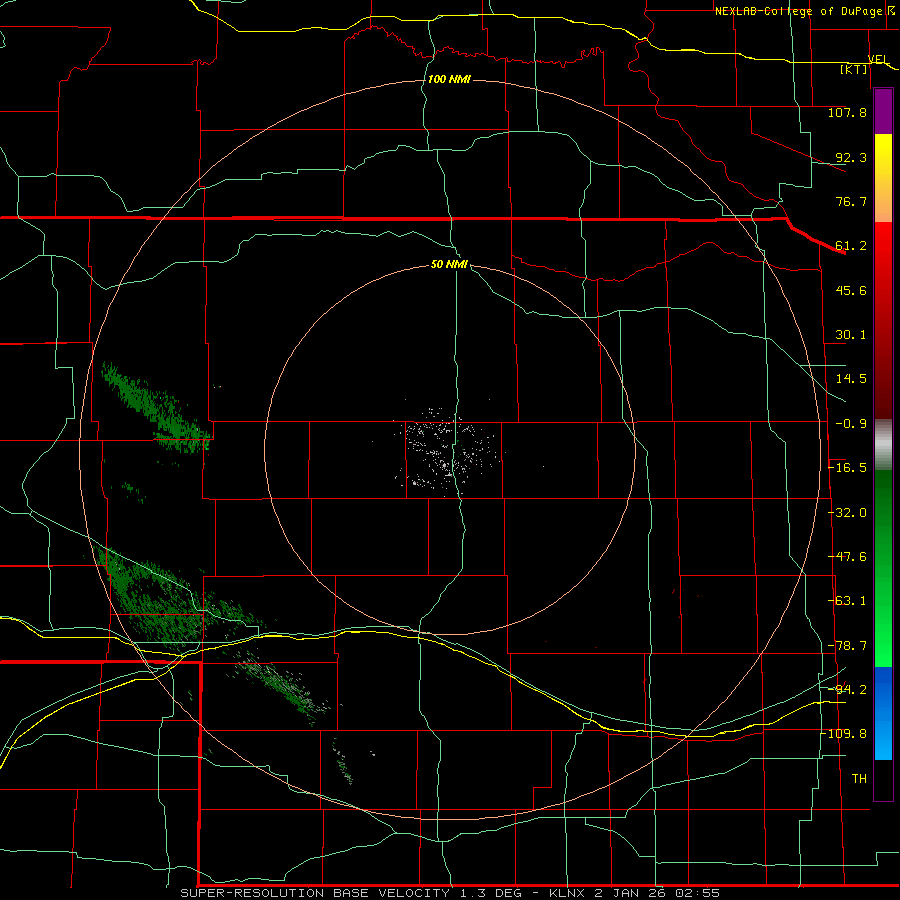Screen dimensions: 900x900
Task: Click the TH threshold label
Action: 859,779
